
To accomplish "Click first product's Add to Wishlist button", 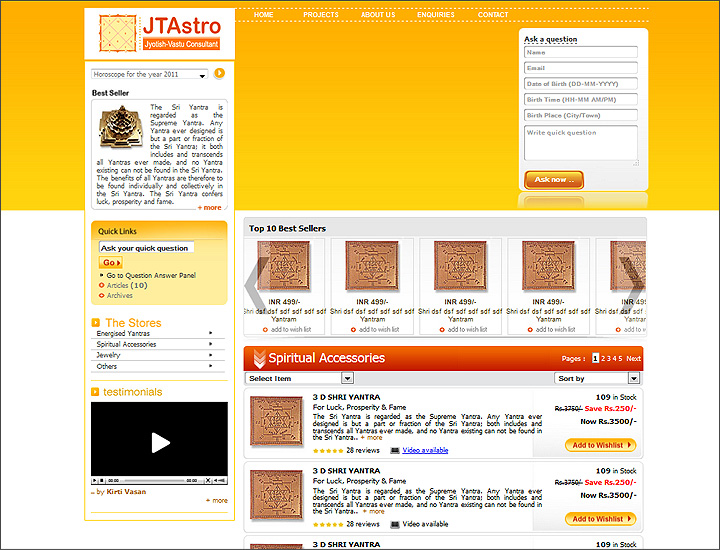I will point(601,445).
